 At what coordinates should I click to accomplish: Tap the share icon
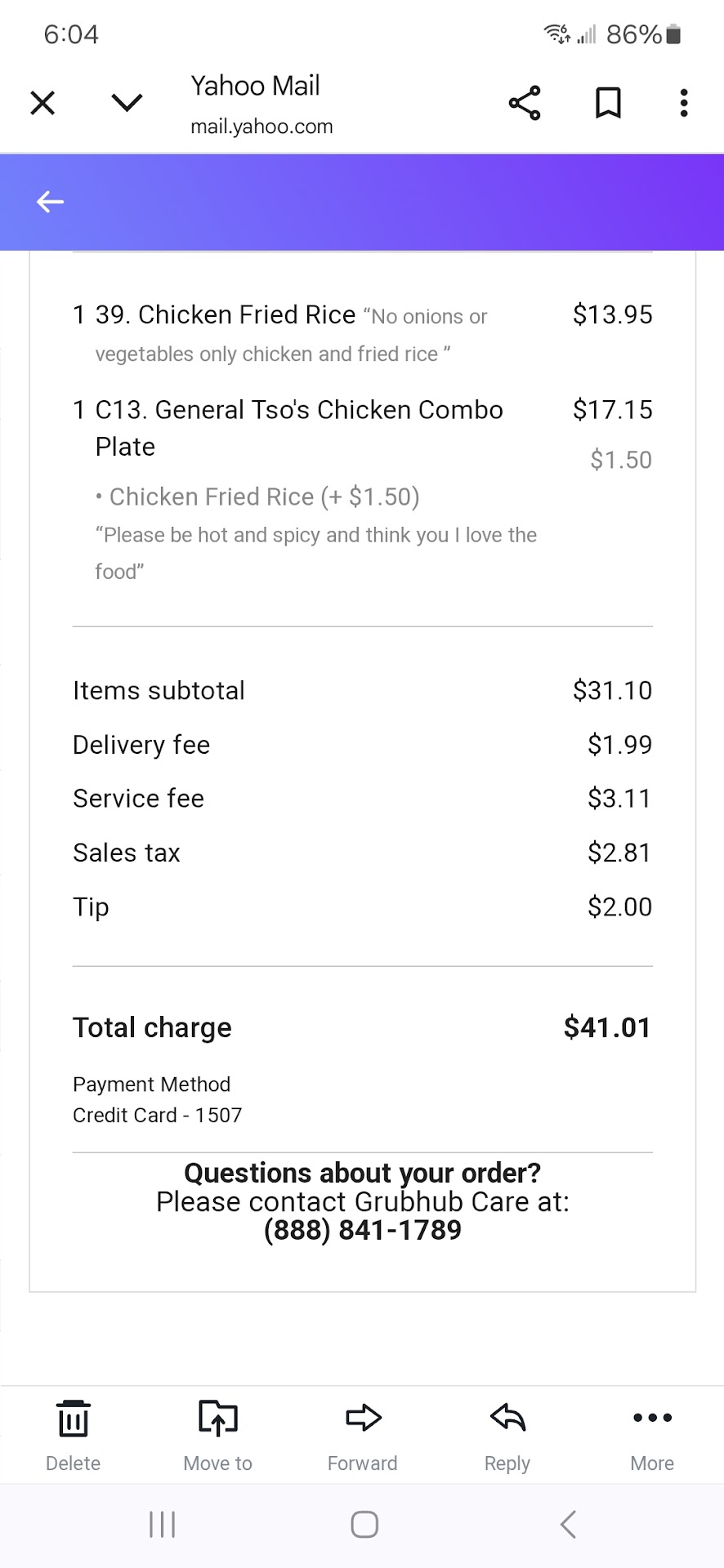(525, 103)
